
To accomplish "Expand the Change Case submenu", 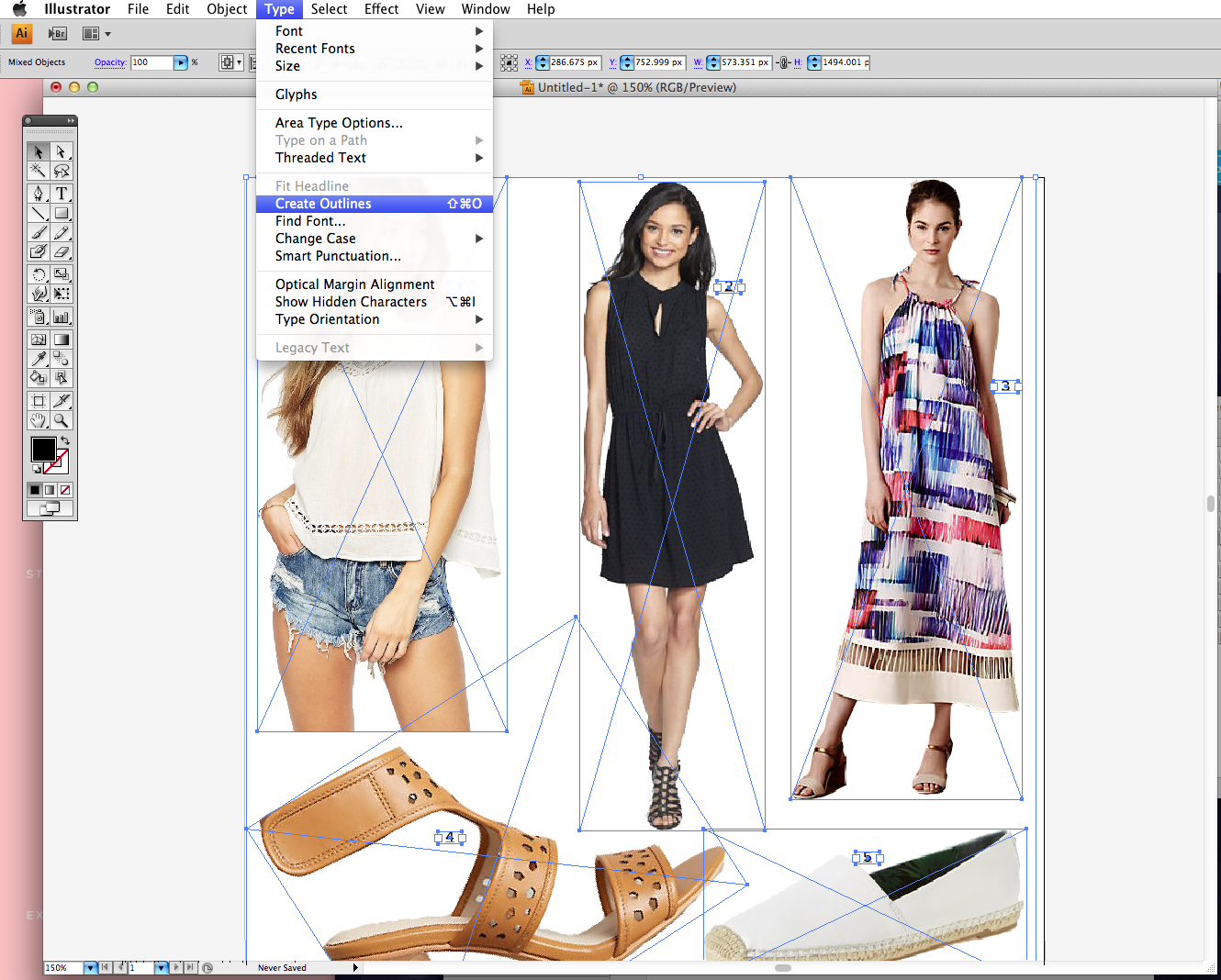I will click(375, 239).
